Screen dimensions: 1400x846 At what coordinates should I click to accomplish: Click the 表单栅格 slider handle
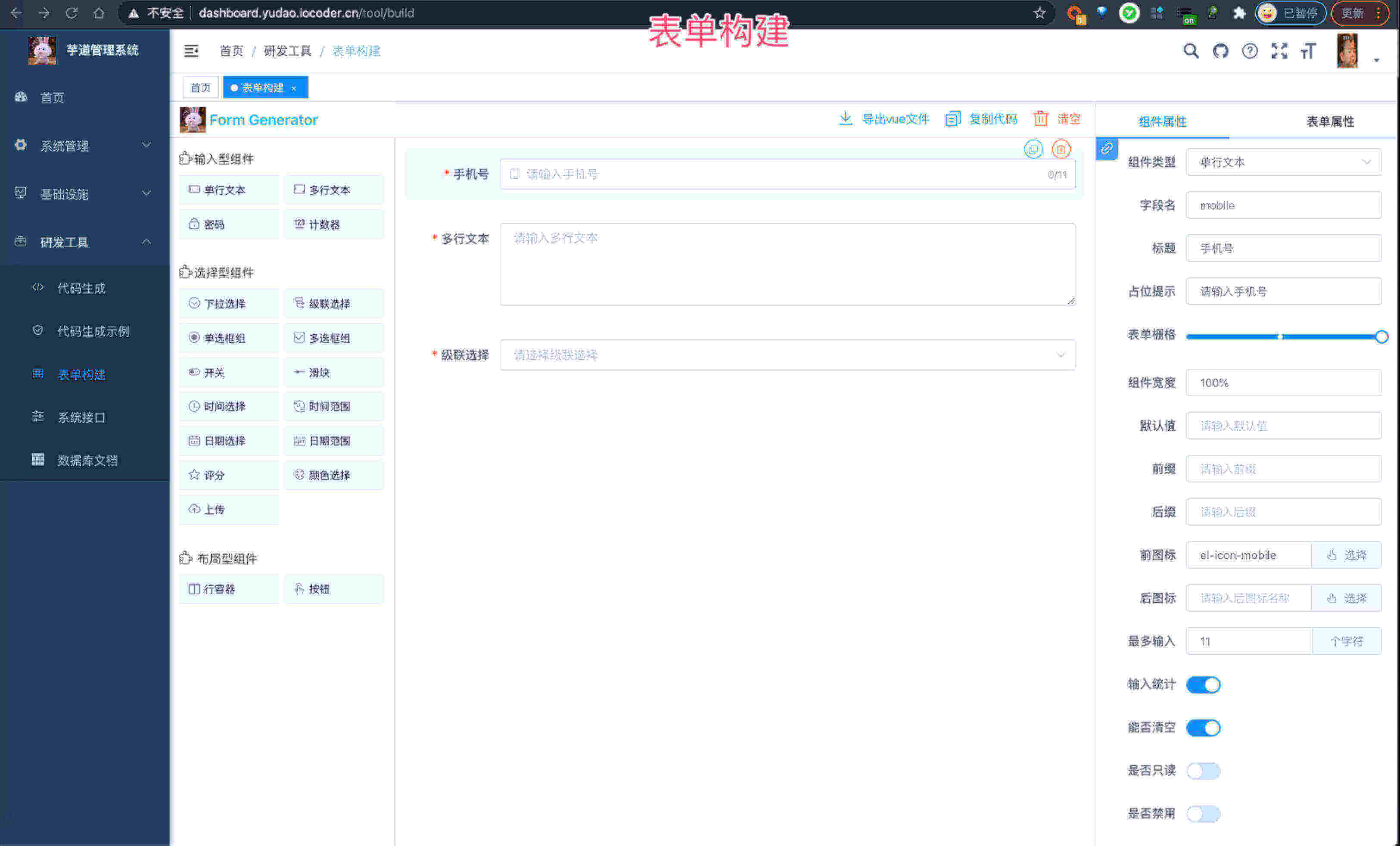click(1381, 337)
